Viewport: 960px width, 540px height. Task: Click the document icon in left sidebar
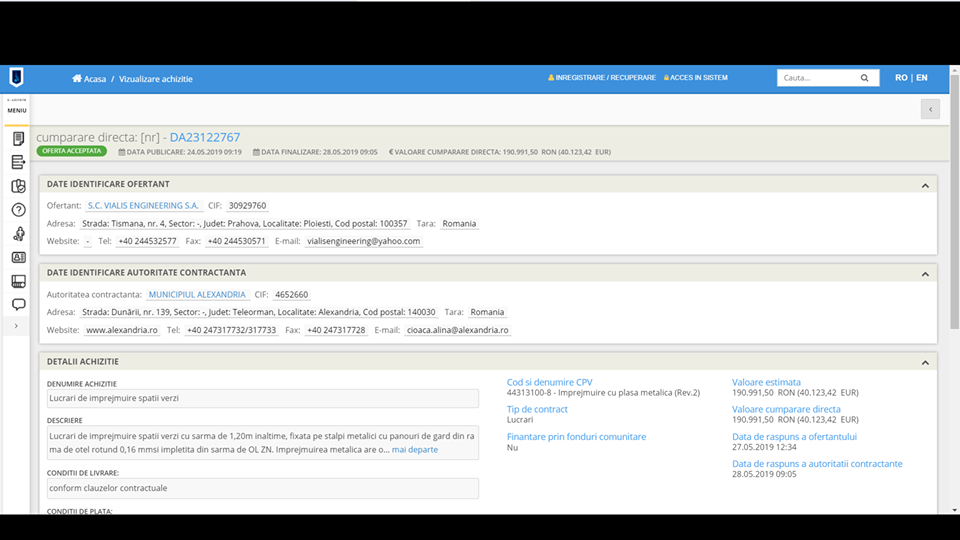18,138
